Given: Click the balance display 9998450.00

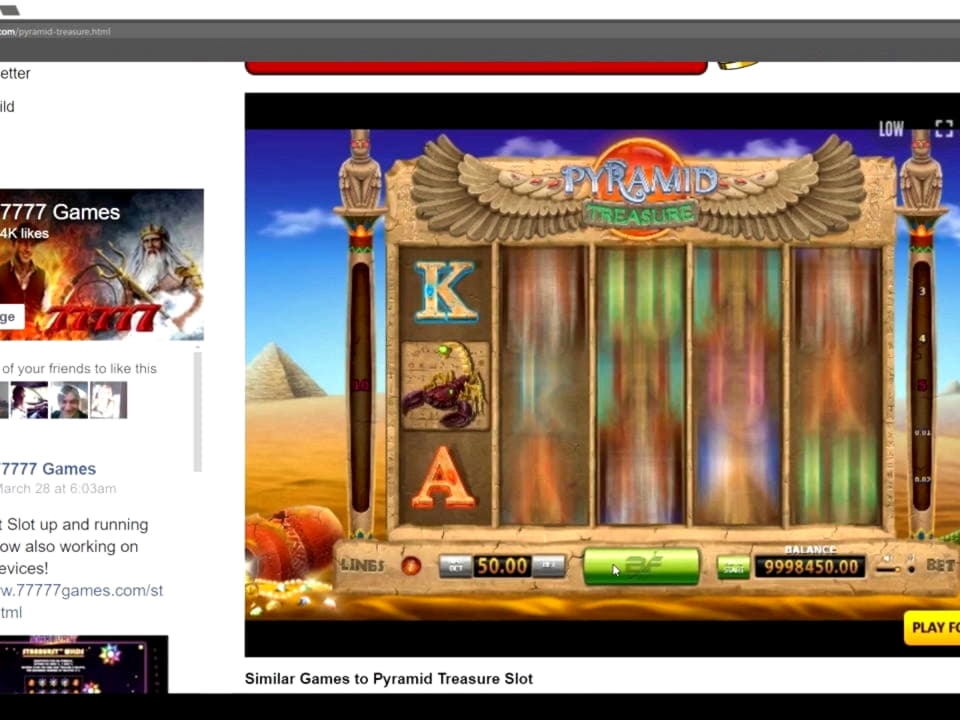Looking at the screenshot, I should (810, 567).
